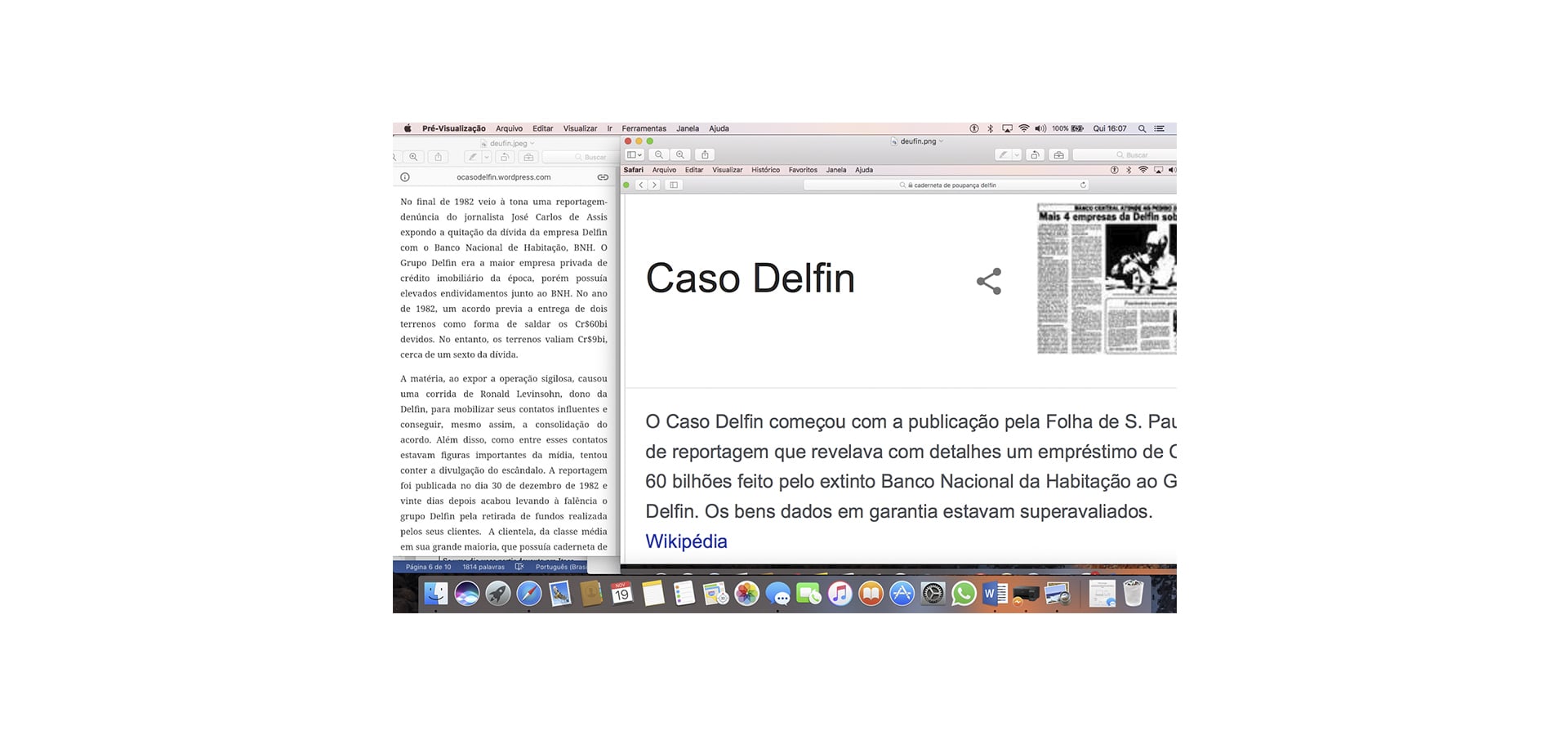Click the proofing book icon in status bar

[519, 567]
